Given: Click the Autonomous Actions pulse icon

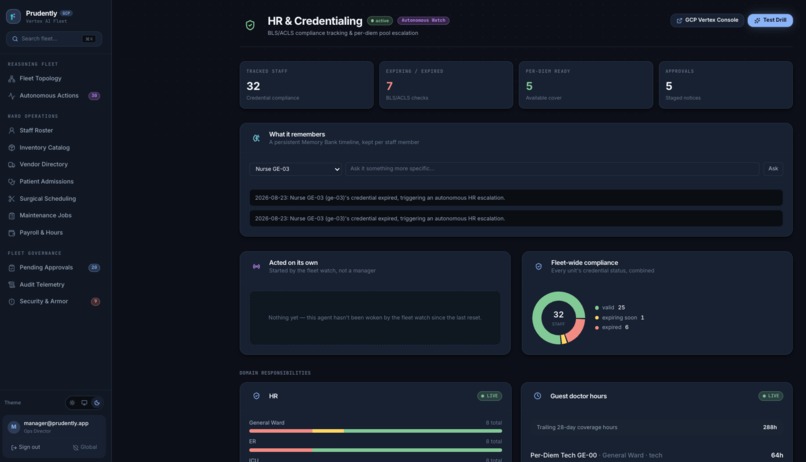Looking at the screenshot, I should pyautogui.click(x=11, y=96).
